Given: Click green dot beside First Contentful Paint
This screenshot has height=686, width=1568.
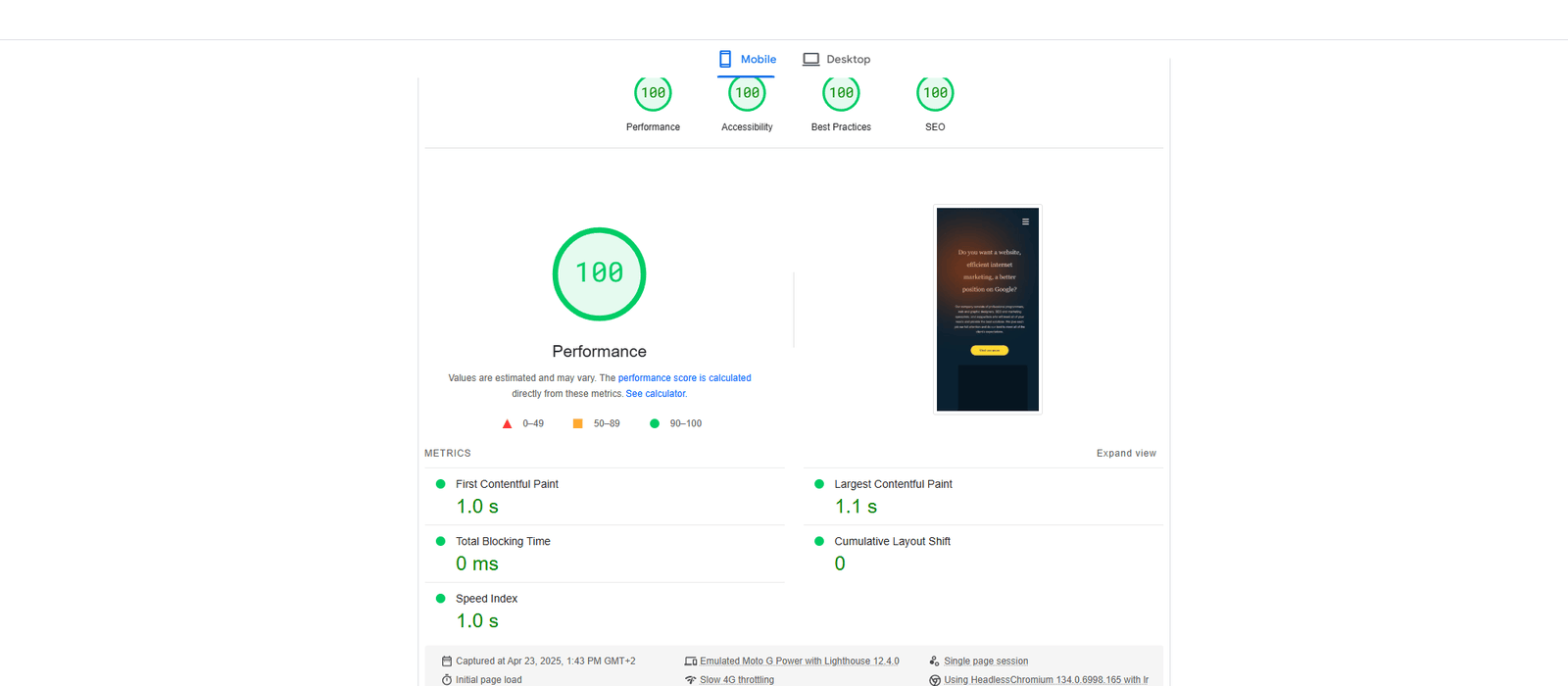Looking at the screenshot, I should (x=440, y=484).
